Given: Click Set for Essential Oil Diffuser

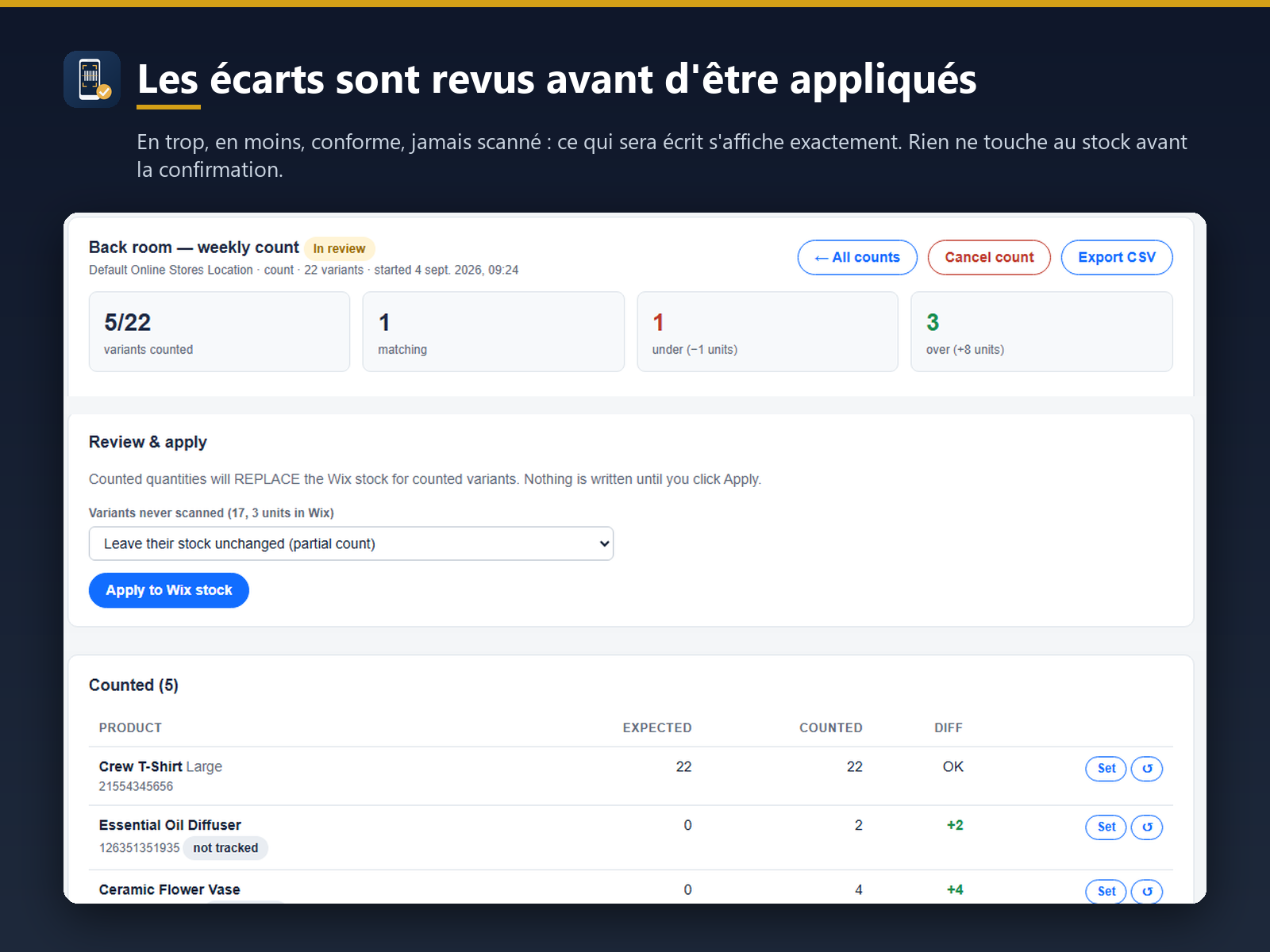Looking at the screenshot, I should coord(1106,827).
